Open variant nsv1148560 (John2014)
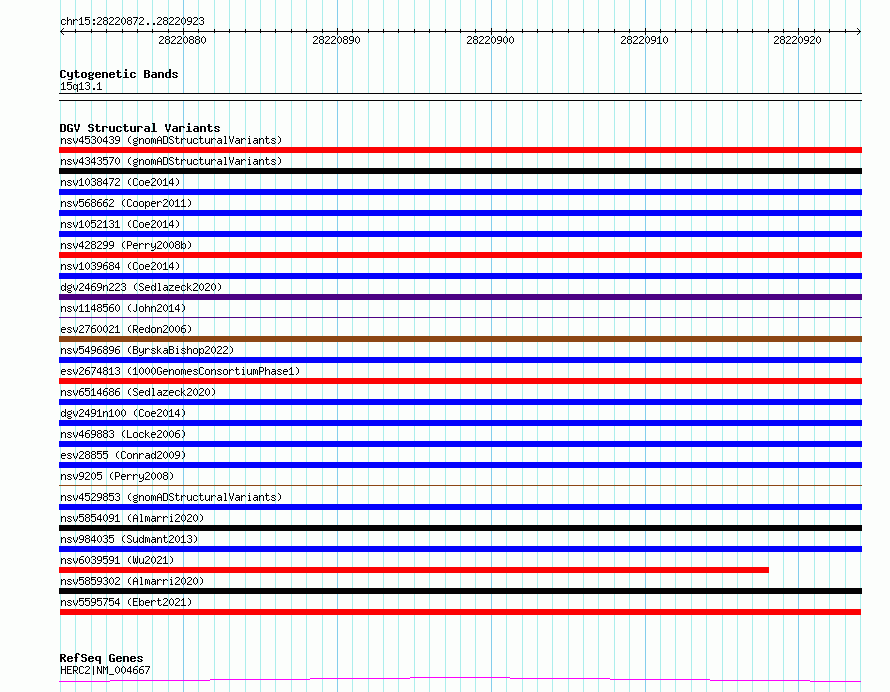The image size is (890, 692). 123,308
